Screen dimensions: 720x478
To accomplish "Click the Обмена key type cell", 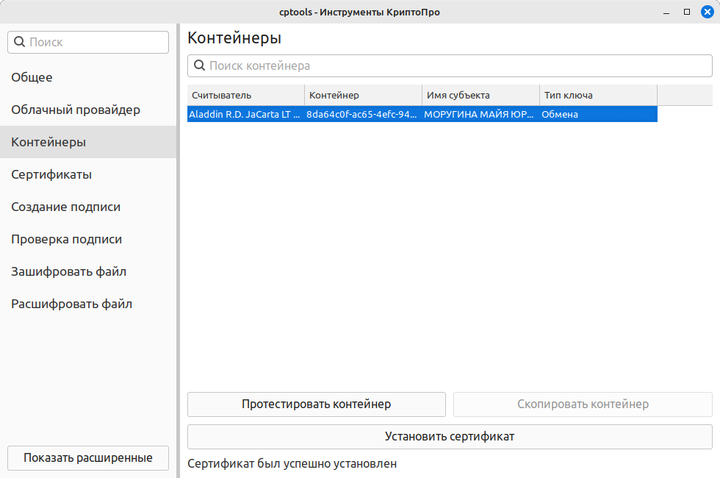I will 598,114.
